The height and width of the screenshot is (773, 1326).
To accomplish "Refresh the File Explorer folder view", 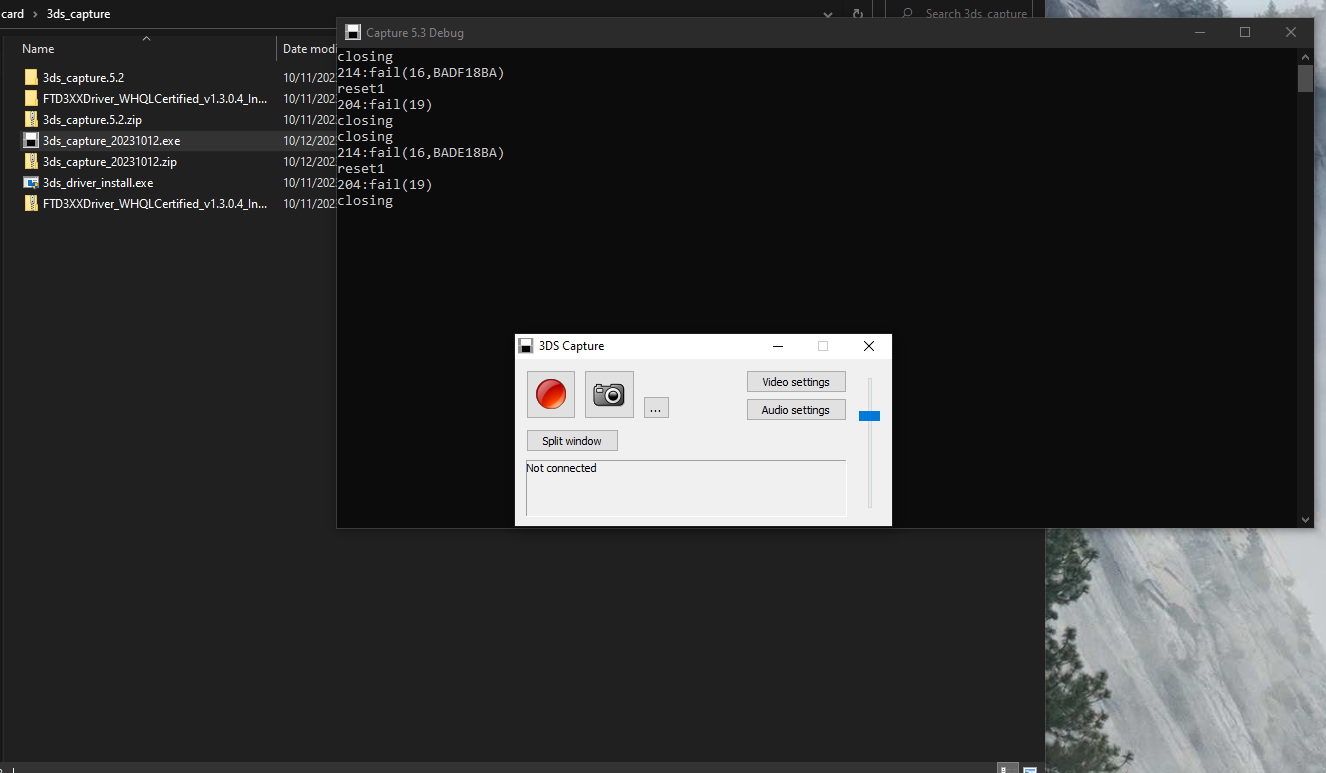I will point(857,14).
